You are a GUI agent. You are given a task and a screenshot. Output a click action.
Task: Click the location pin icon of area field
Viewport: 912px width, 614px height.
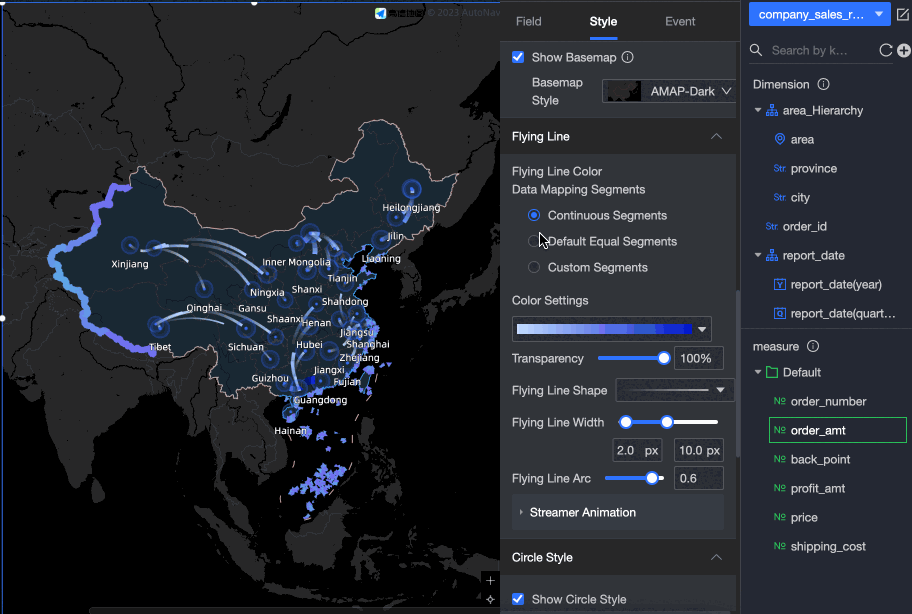click(780, 139)
